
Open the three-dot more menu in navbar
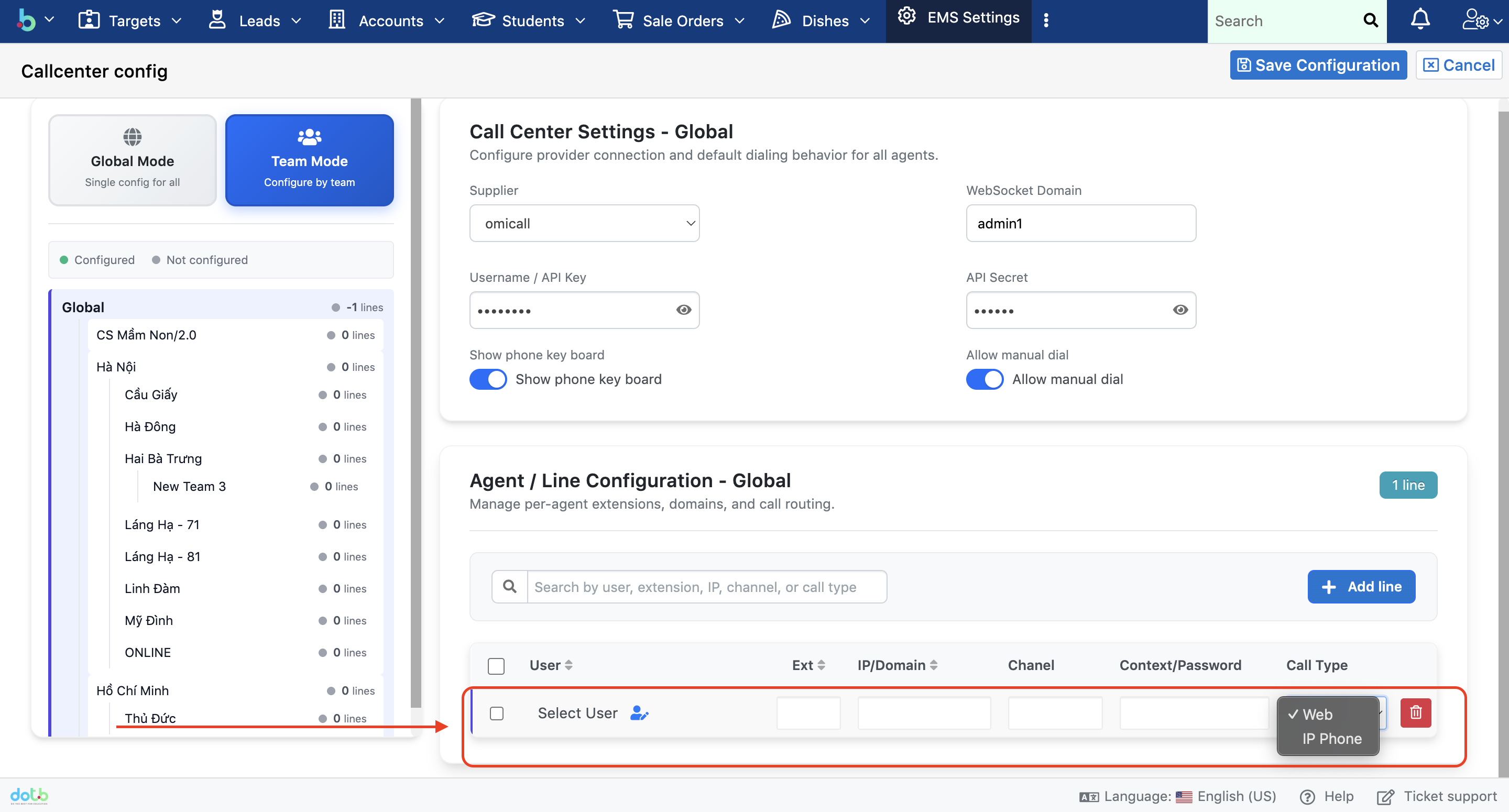[1046, 20]
